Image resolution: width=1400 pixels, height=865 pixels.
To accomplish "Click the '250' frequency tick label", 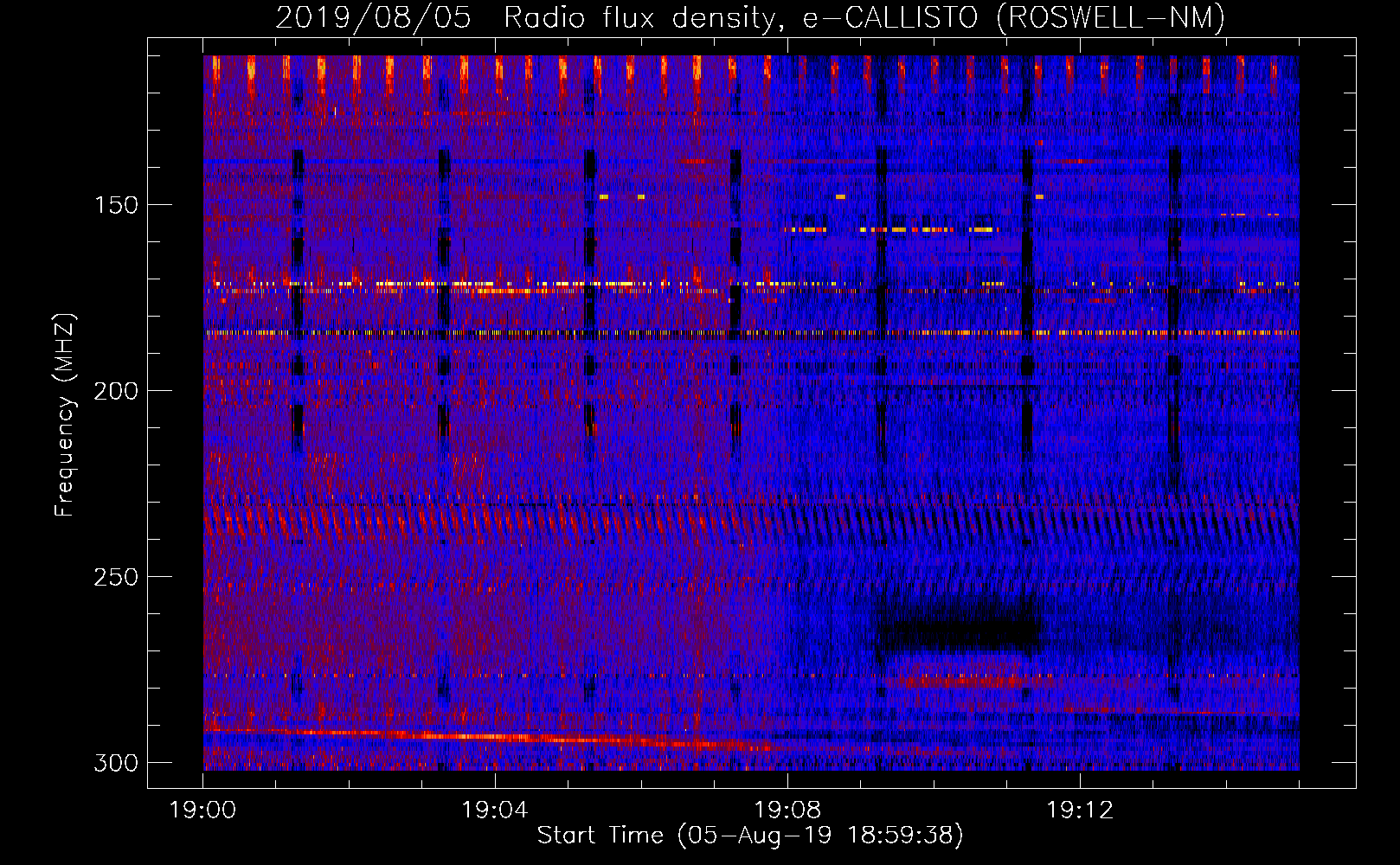I will [116, 577].
